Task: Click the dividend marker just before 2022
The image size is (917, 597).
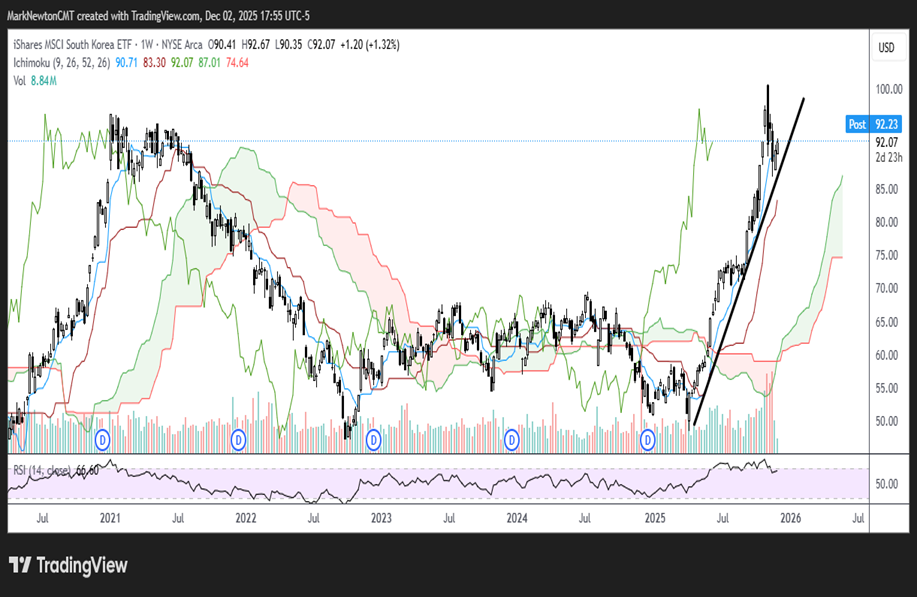Action: (239, 439)
